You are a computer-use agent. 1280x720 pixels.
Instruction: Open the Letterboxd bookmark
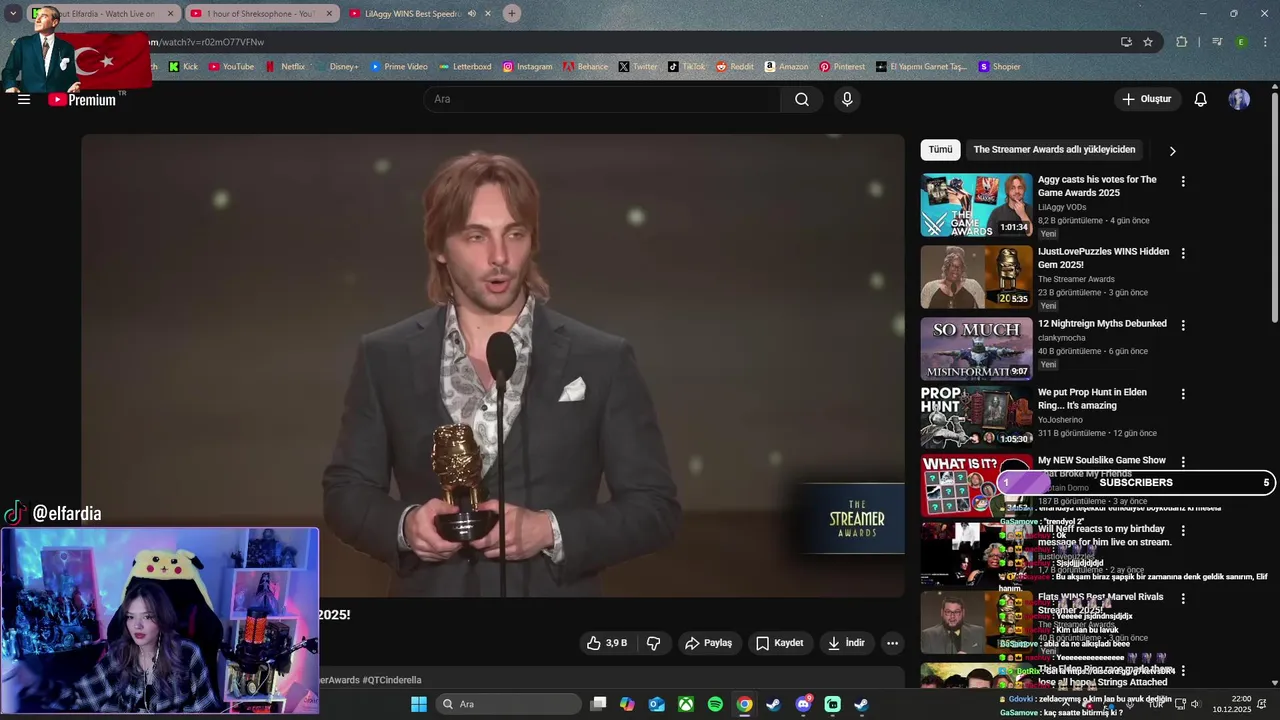pyautogui.click(x=465, y=67)
